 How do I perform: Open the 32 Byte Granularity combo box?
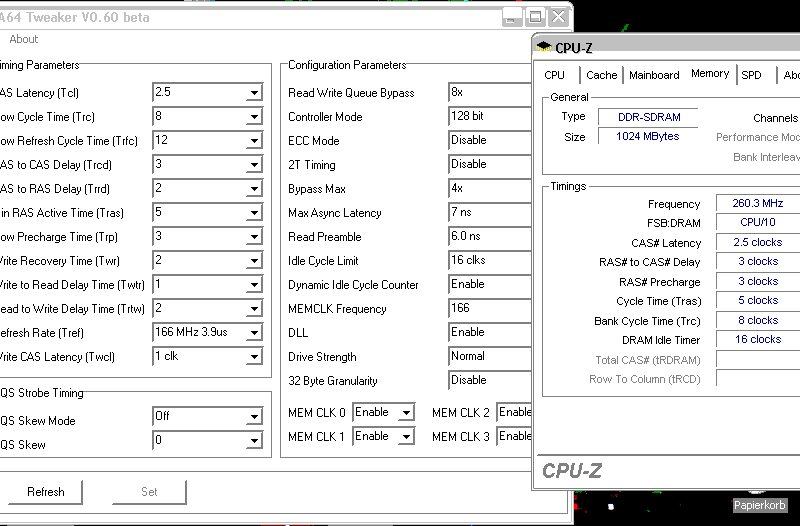(x=490, y=380)
